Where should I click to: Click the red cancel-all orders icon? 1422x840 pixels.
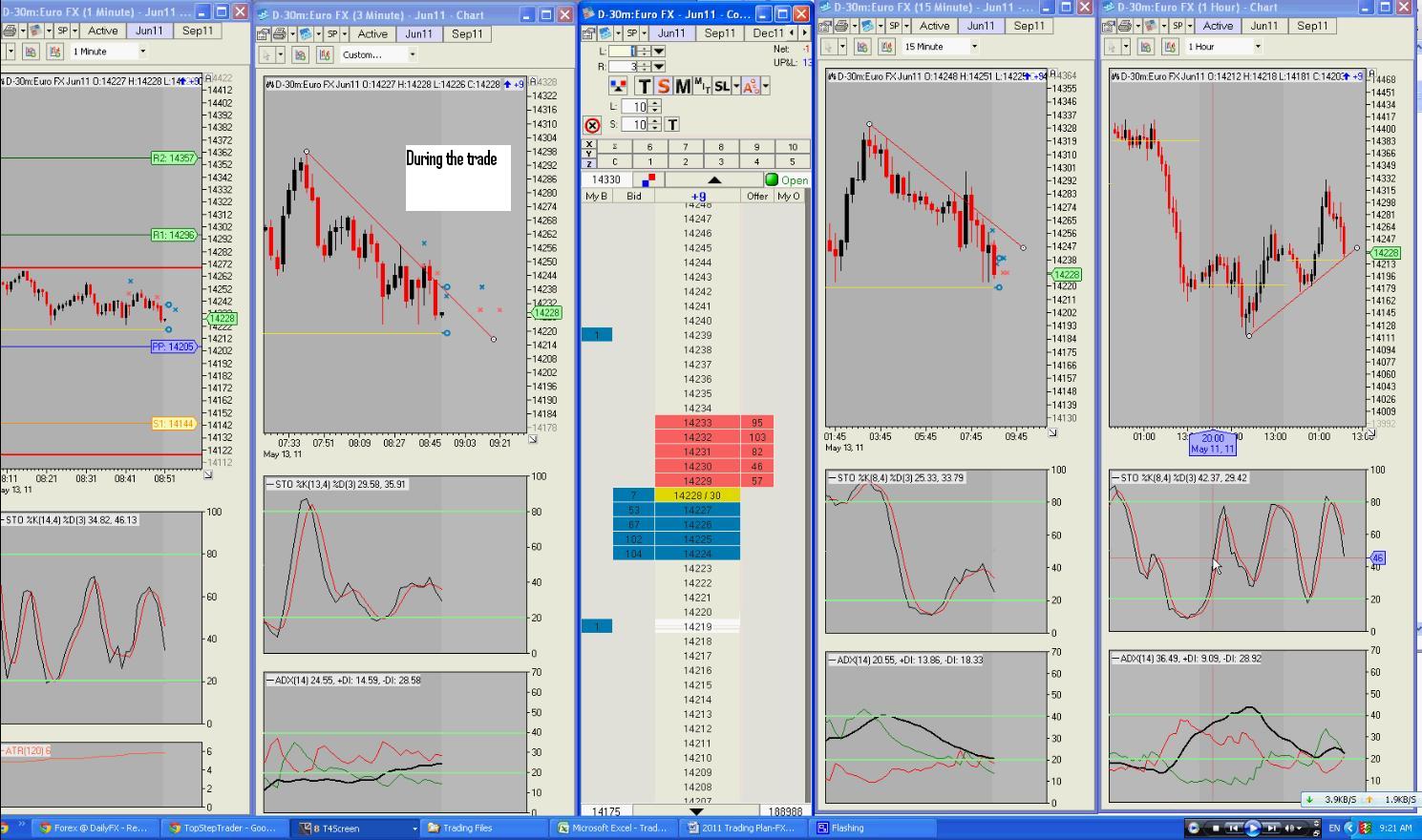pos(592,125)
